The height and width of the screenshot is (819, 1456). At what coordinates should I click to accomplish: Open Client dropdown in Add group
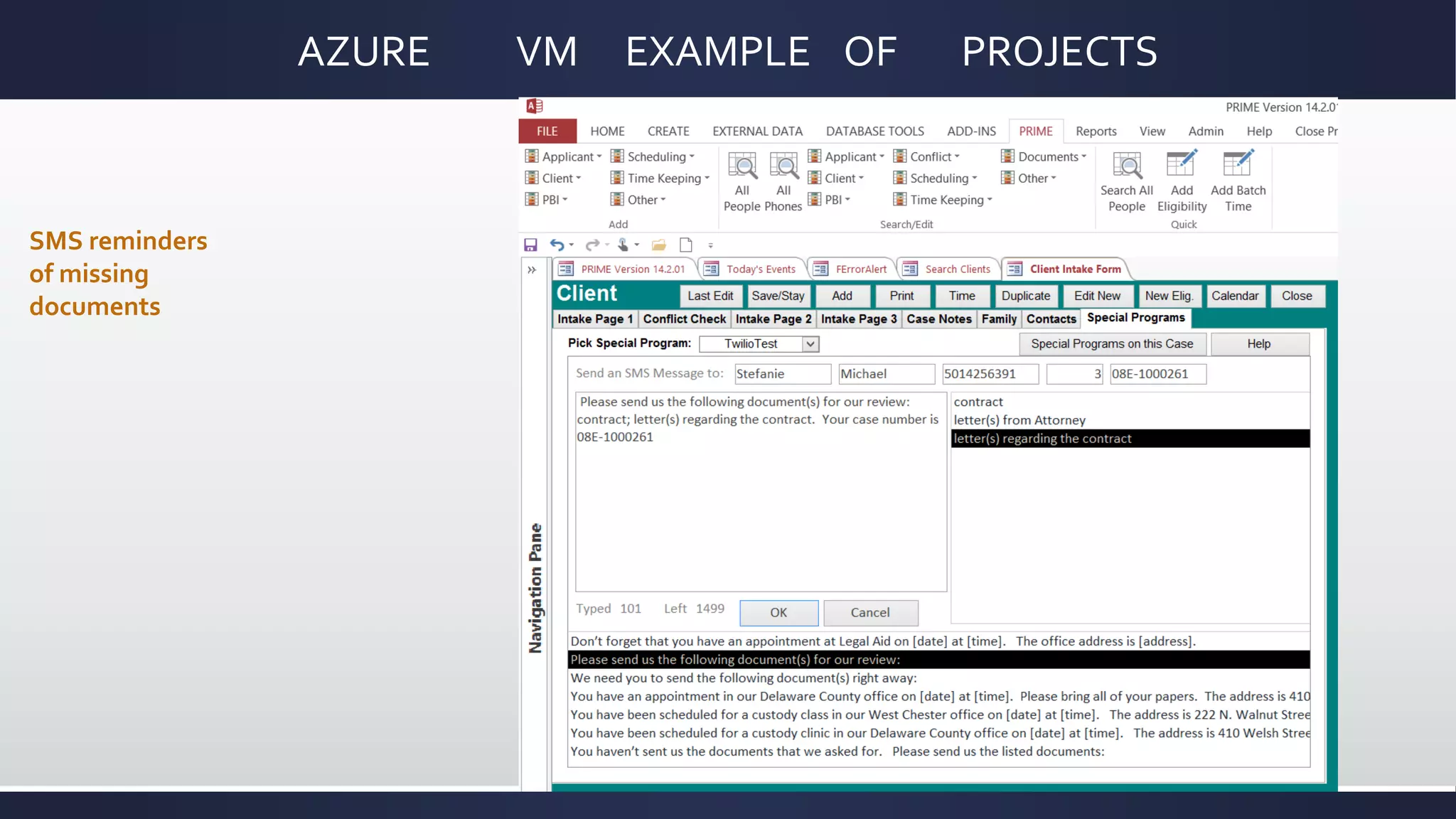click(x=553, y=178)
